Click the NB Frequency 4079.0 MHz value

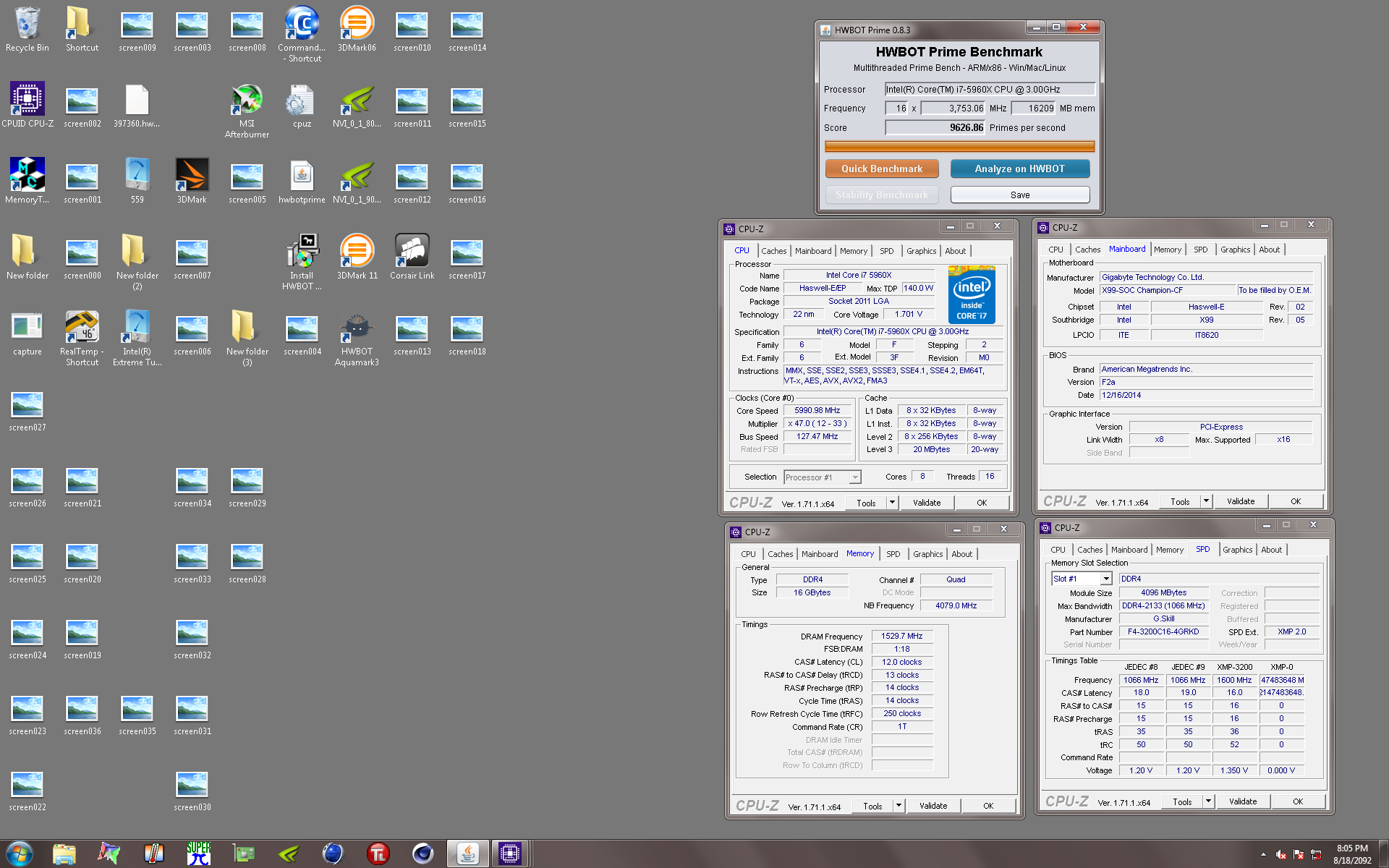(x=956, y=605)
